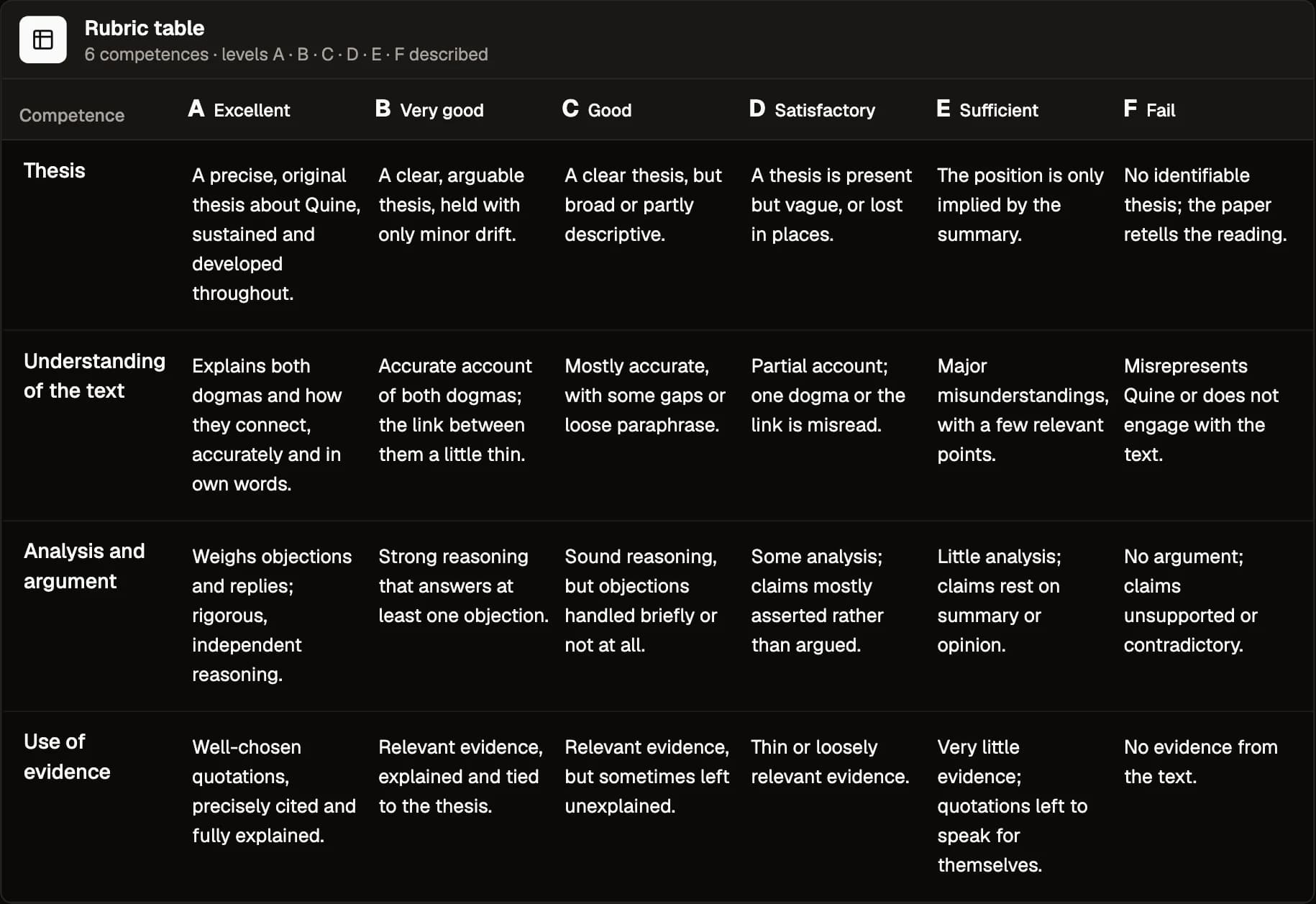This screenshot has height=904, width=1316.
Task: Click the Understanding of the text row label
Action: tap(94, 375)
